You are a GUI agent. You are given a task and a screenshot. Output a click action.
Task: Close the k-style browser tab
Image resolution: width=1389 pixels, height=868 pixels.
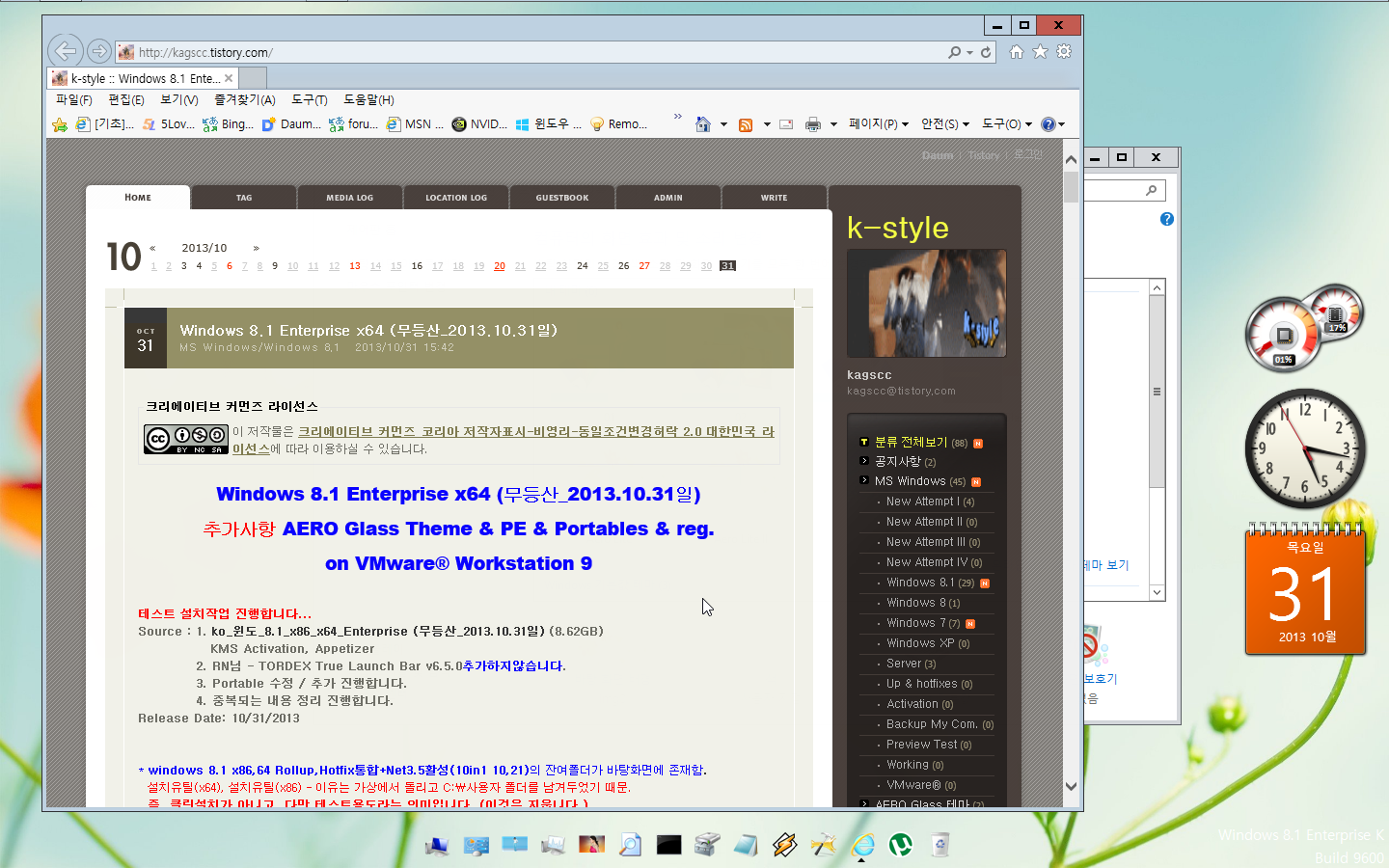[229, 78]
